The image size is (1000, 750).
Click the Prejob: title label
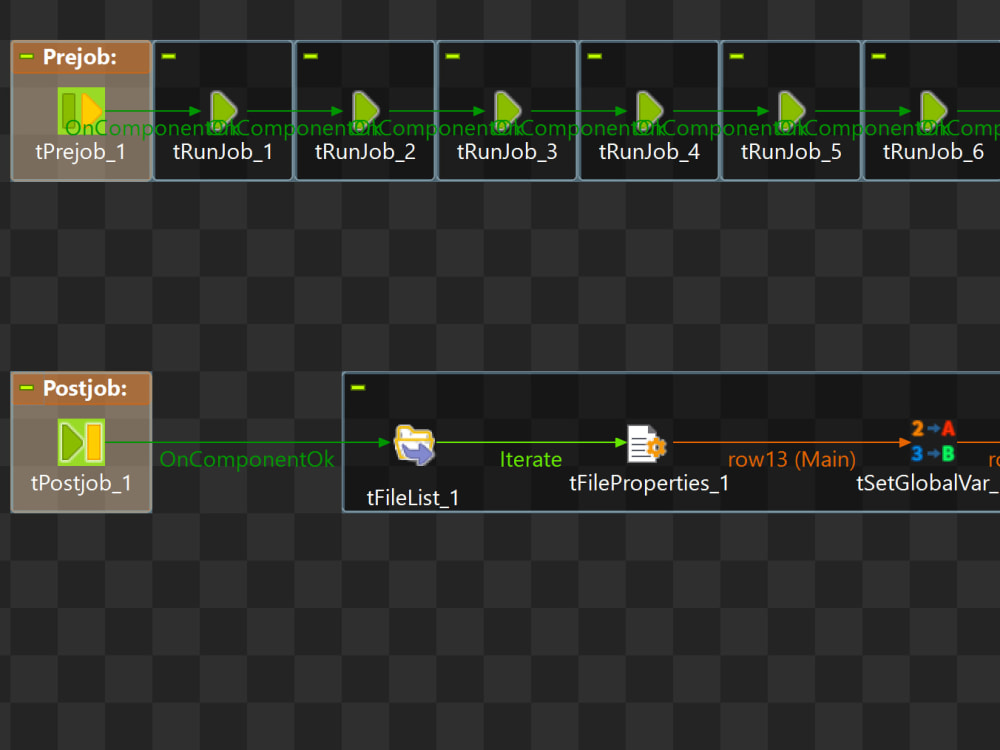click(80, 57)
